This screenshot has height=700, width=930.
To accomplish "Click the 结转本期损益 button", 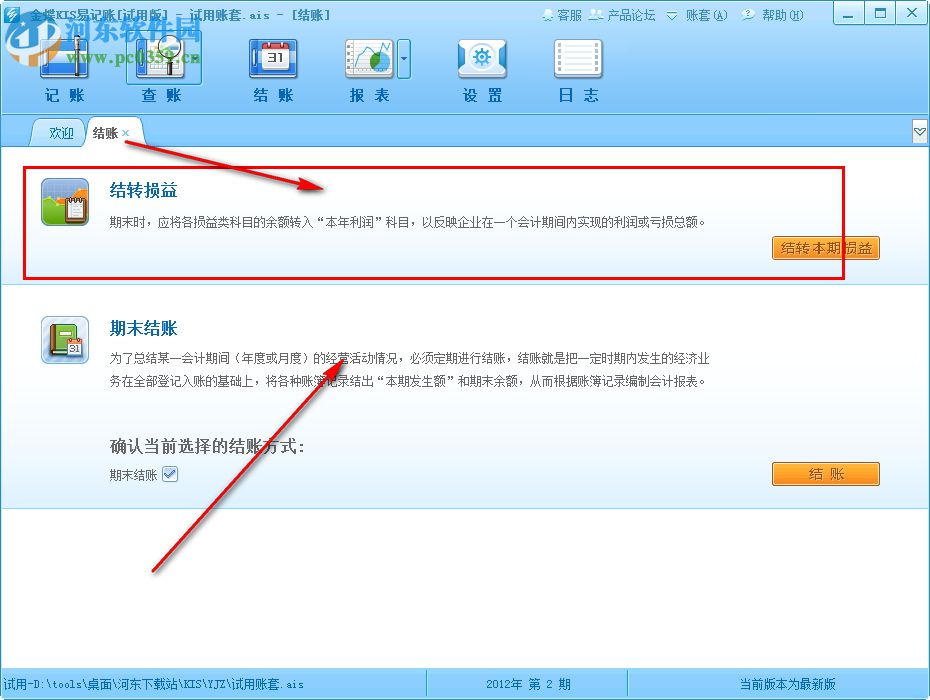I will pos(825,248).
